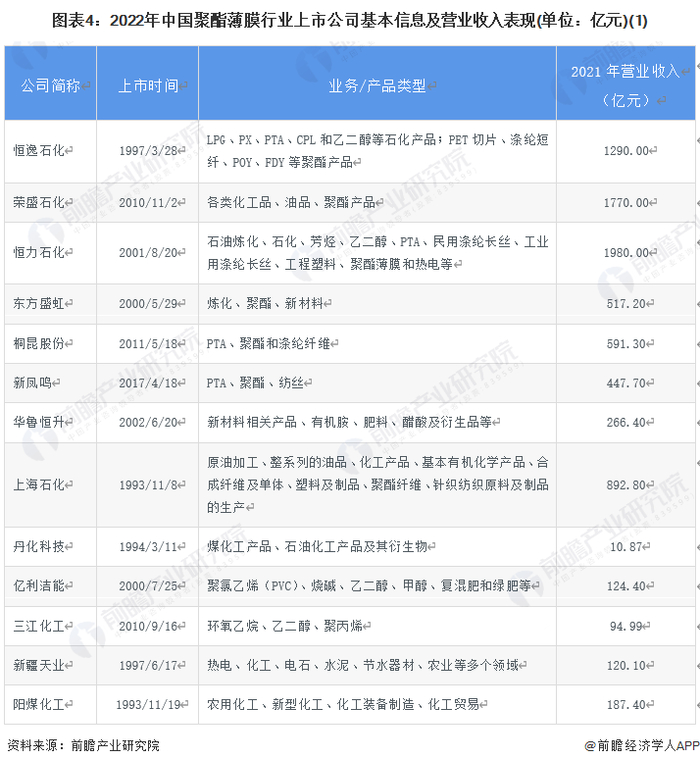Select the company name 桐昆股份
Image resolution: width=700 pixels, height=766 pixels.
point(39,343)
